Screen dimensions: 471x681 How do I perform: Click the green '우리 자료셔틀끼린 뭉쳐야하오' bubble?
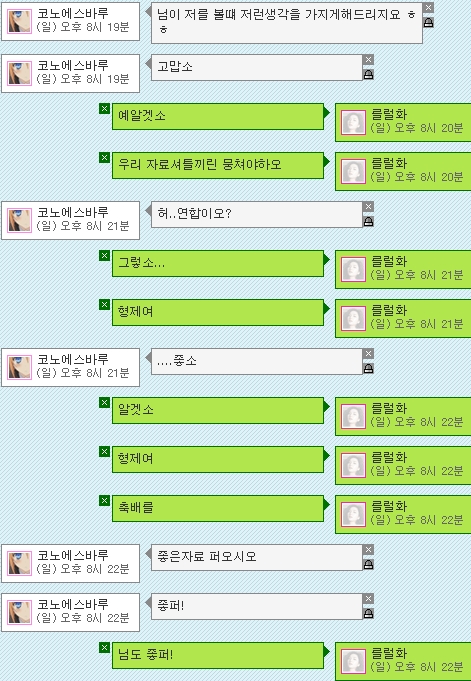[218, 165]
